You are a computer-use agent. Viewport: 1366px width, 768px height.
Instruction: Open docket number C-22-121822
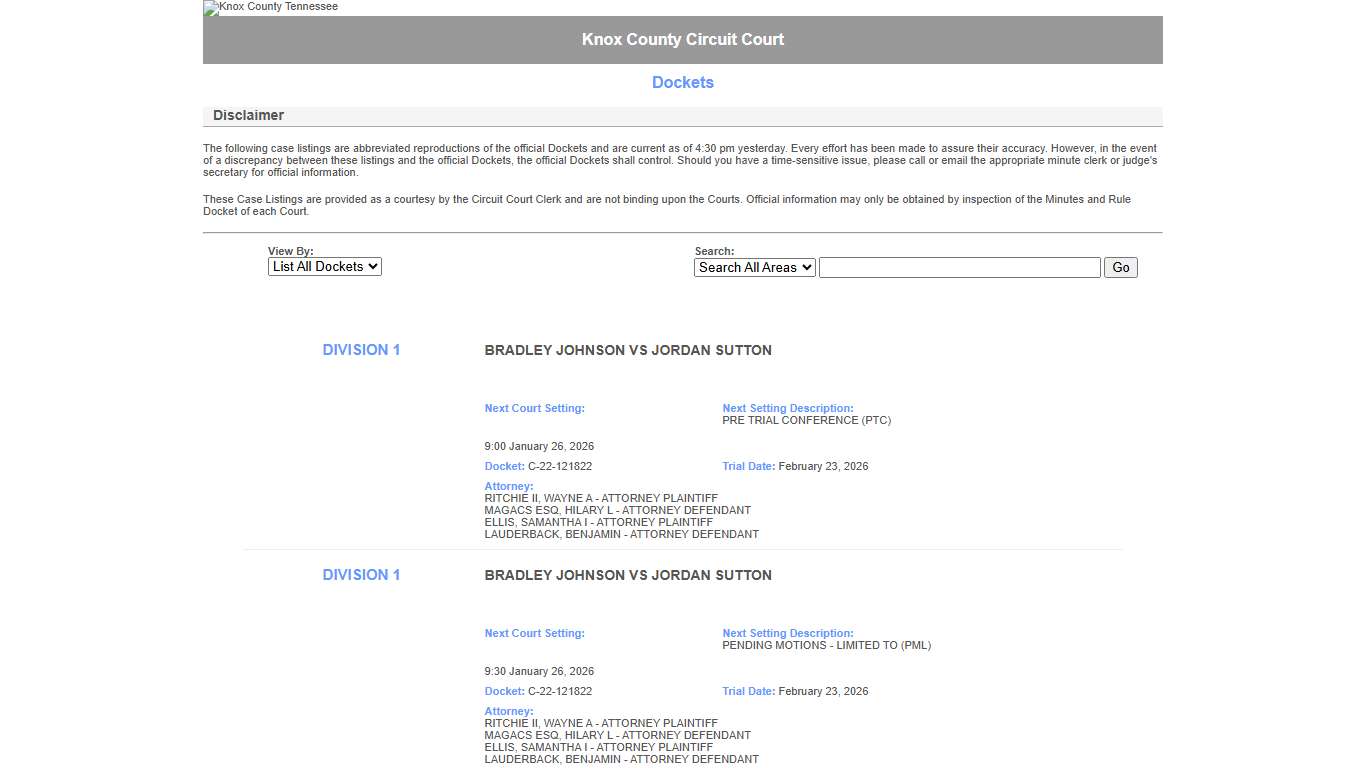pos(561,466)
